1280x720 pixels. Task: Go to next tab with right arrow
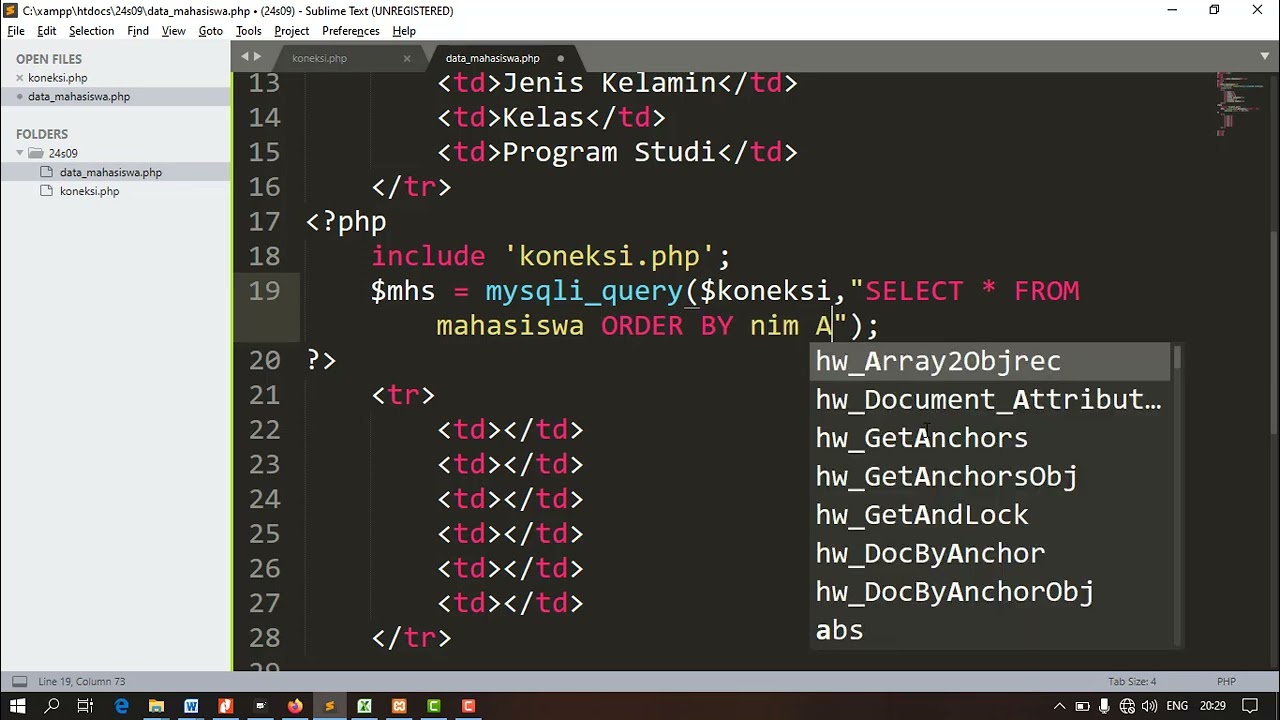tap(257, 57)
